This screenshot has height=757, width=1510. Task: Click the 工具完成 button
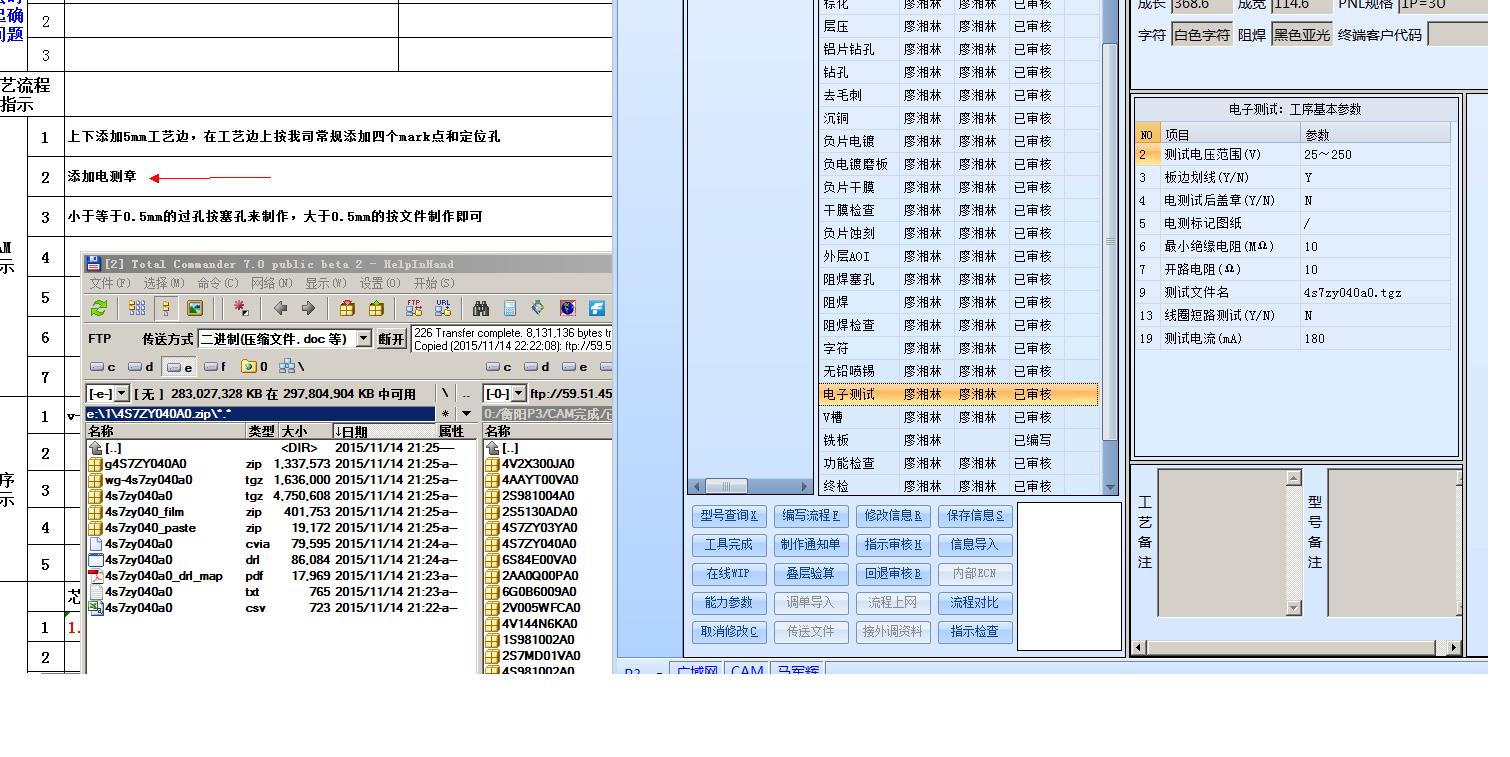point(729,545)
